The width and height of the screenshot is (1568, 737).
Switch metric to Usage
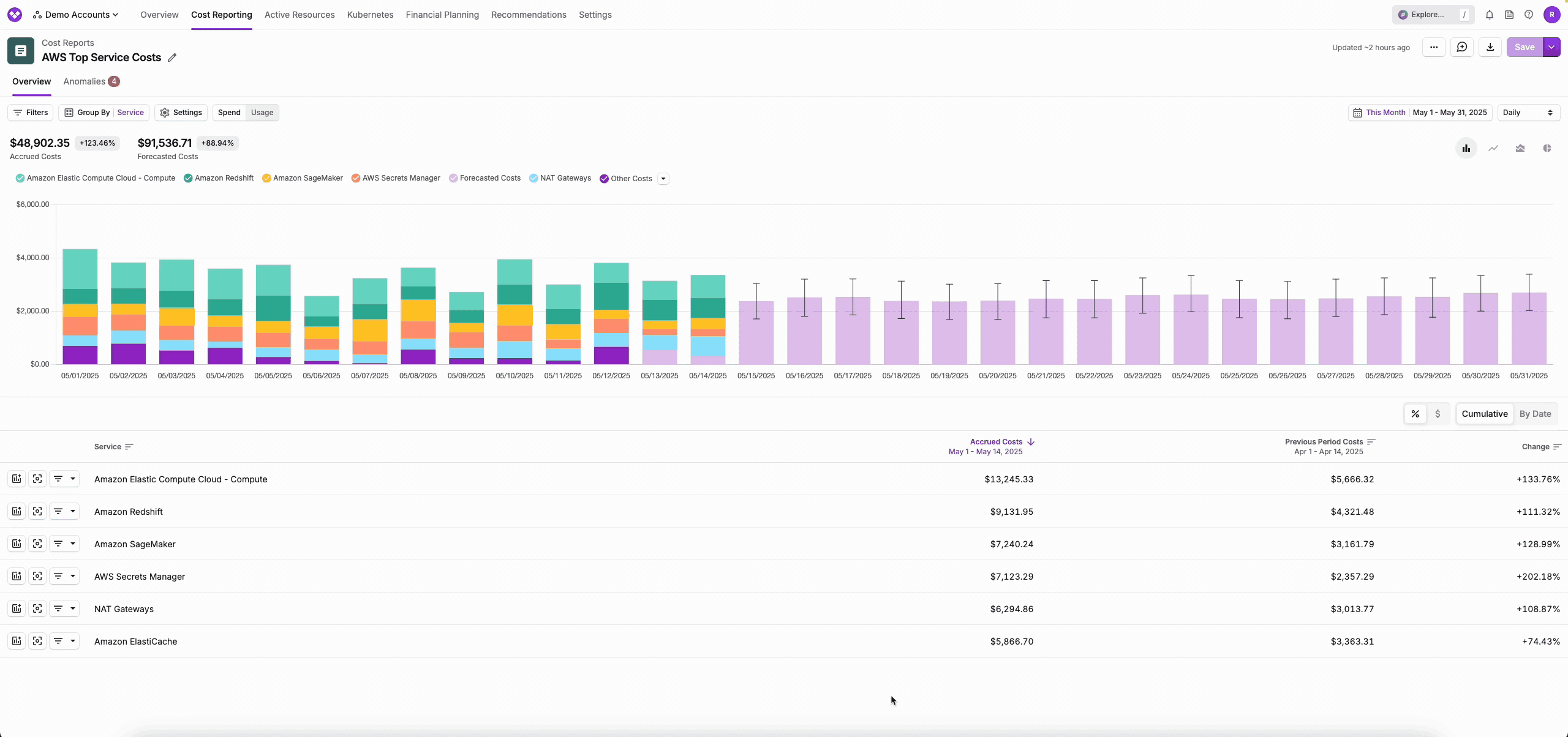pyautogui.click(x=262, y=113)
